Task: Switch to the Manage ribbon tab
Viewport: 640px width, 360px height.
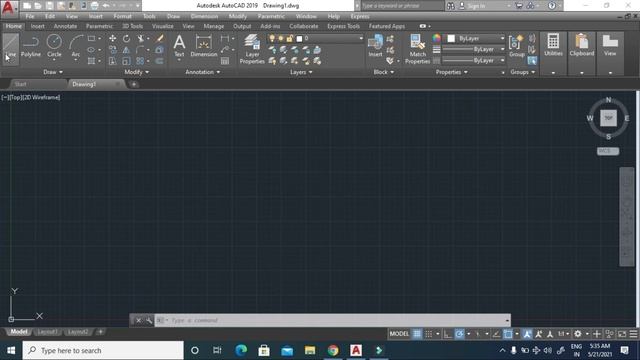Action: pyautogui.click(x=213, y=26)
